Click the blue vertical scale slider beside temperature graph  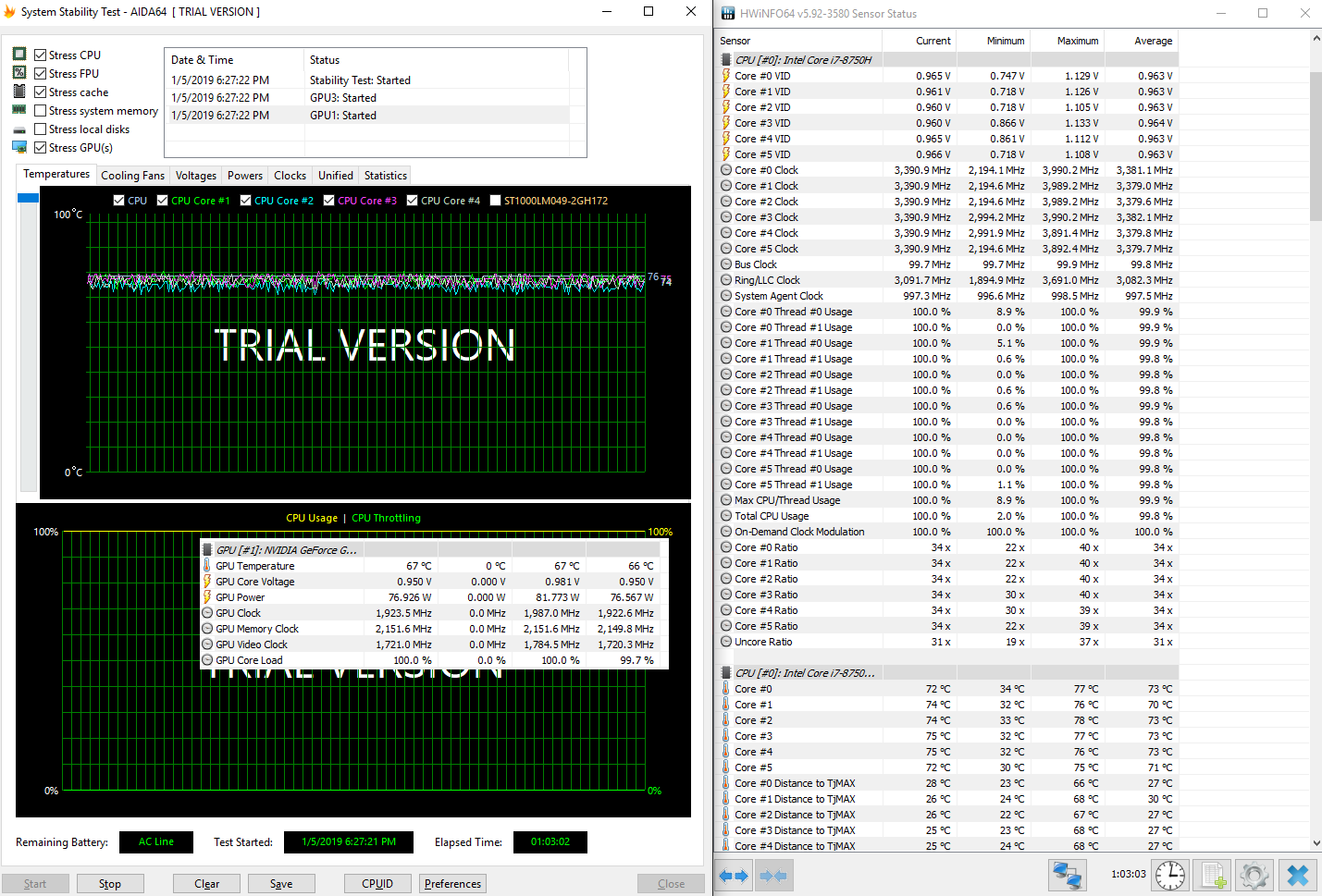click(28, 198)
